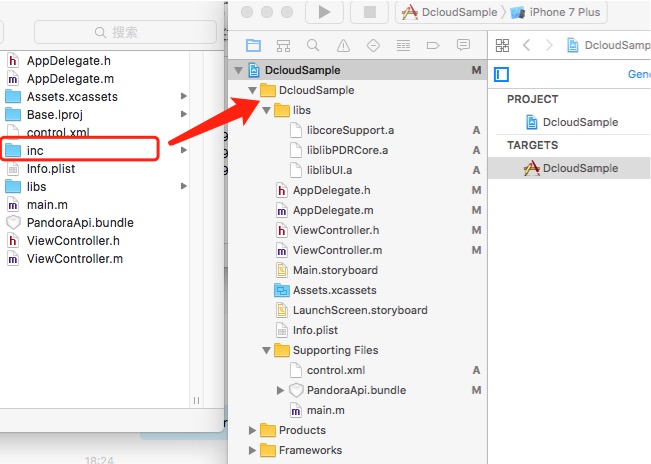651x464 pixels.
Task: Click the Finder search field
Action: click(x=125, y=32)
